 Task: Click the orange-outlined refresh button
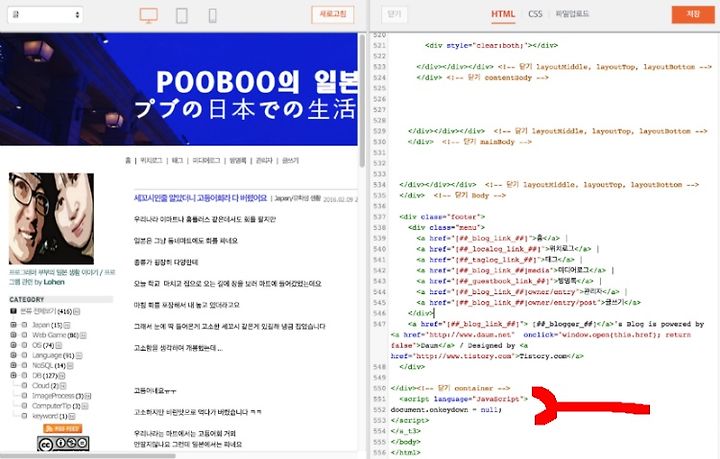click(333, 14)
